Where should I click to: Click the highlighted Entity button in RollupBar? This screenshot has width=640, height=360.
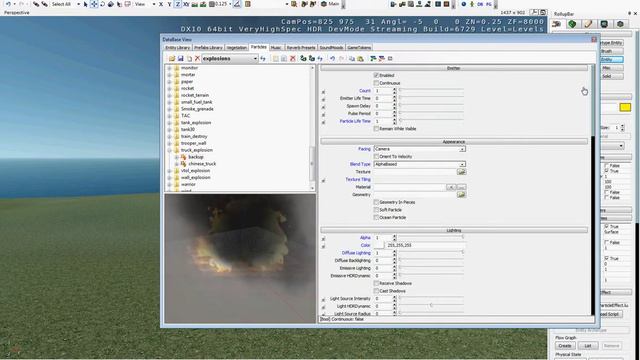pos(611,60)
